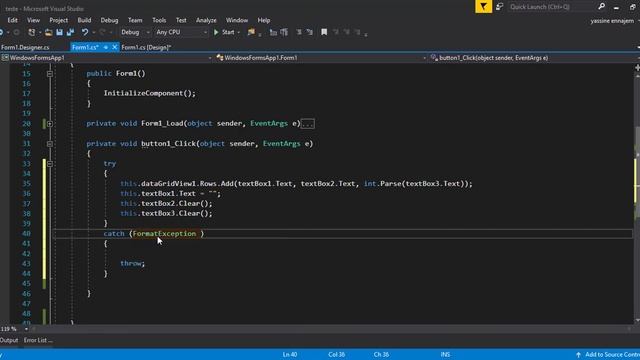Focus the Quick Launch search box
640x360 pixels.
[x=551, y=7]
